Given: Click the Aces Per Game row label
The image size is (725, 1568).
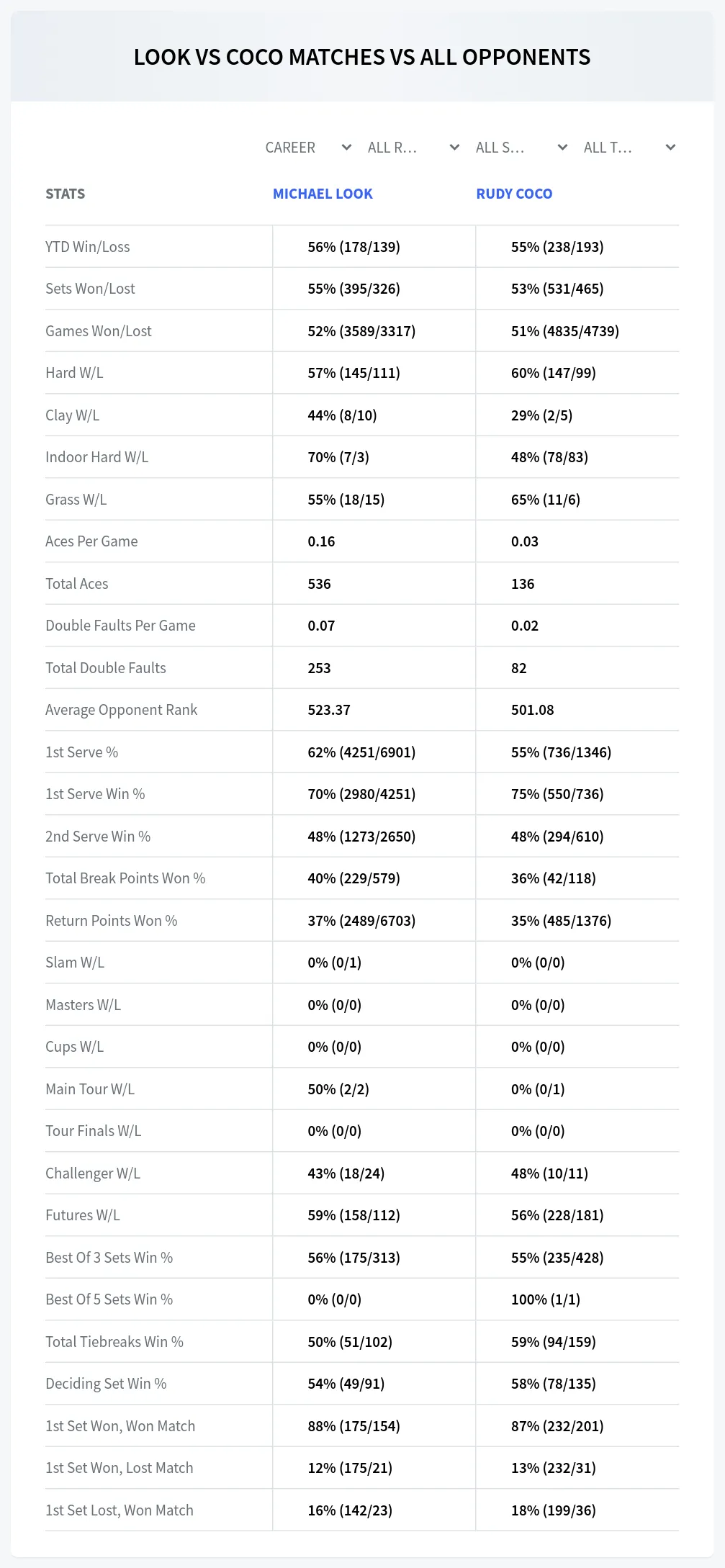Looking at the screenshot, I should [x=91, y=541].
